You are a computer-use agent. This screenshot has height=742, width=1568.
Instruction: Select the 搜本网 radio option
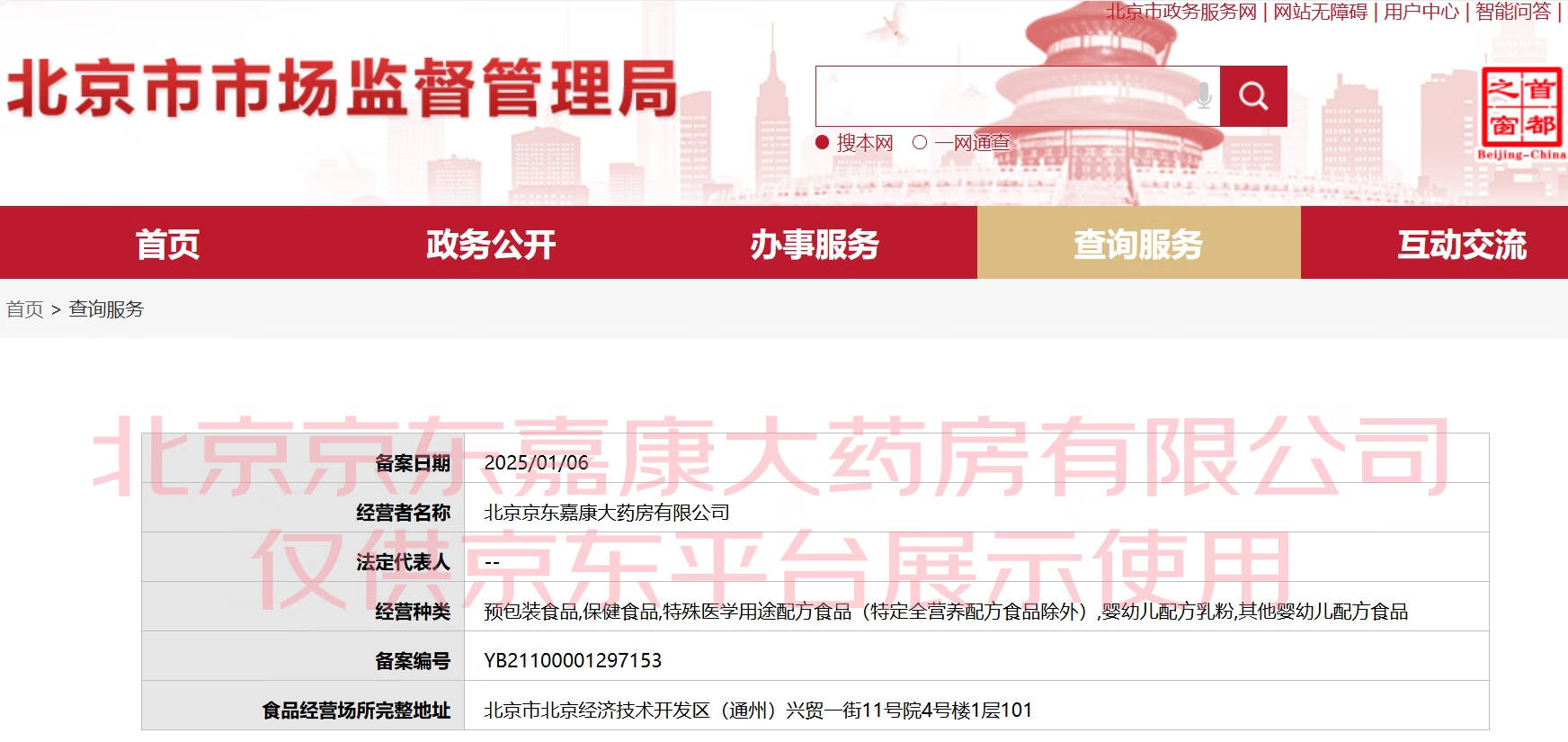coord(822,142)
